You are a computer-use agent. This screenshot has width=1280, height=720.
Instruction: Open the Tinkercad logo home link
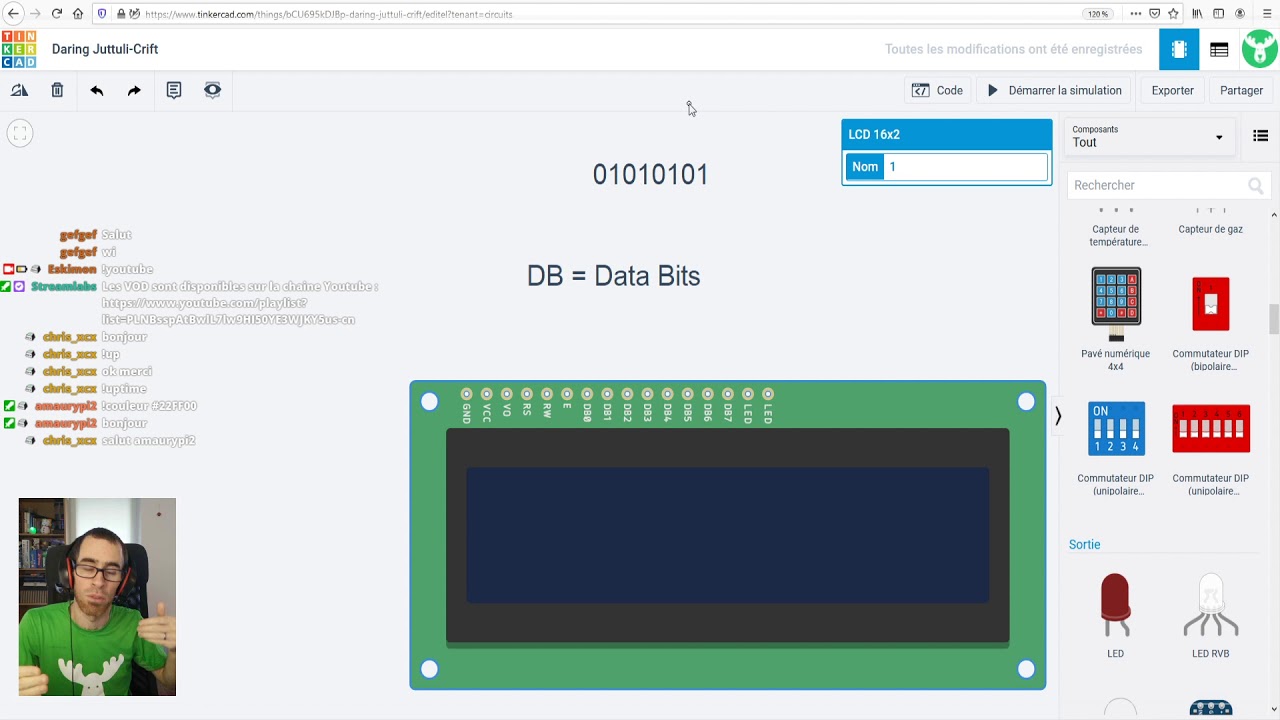(x=19, y=49)
